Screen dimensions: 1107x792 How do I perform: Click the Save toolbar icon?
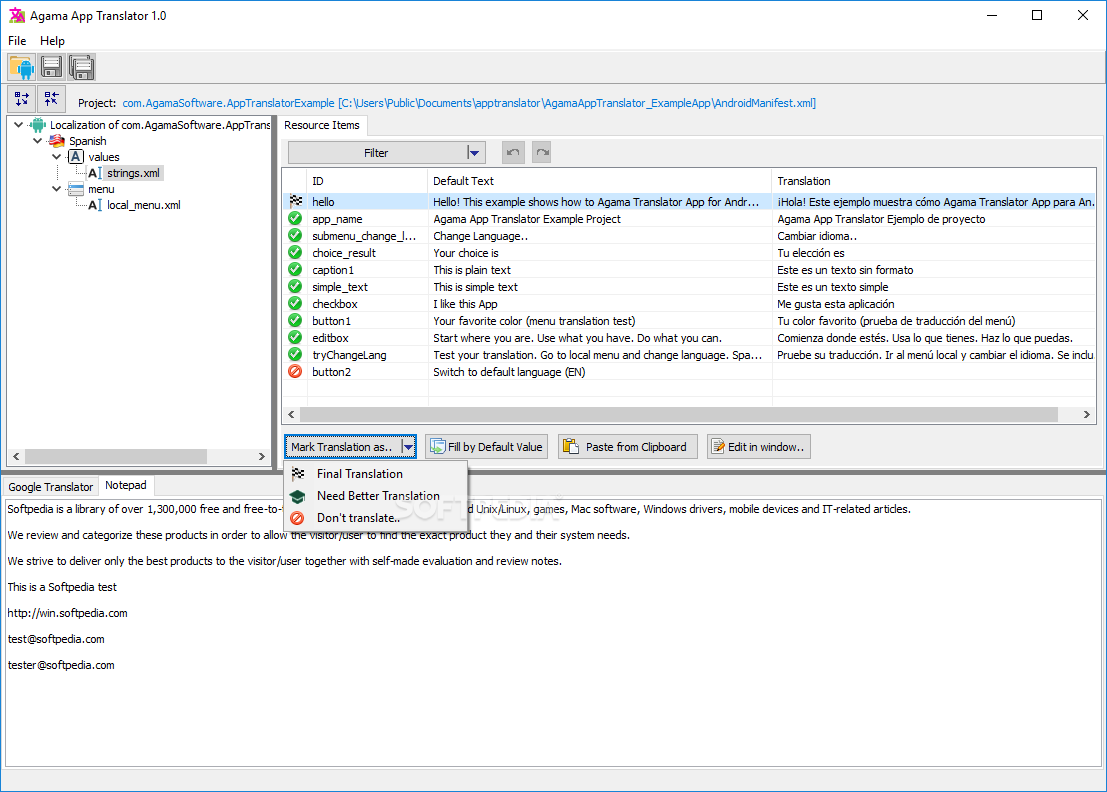point(52,67)
